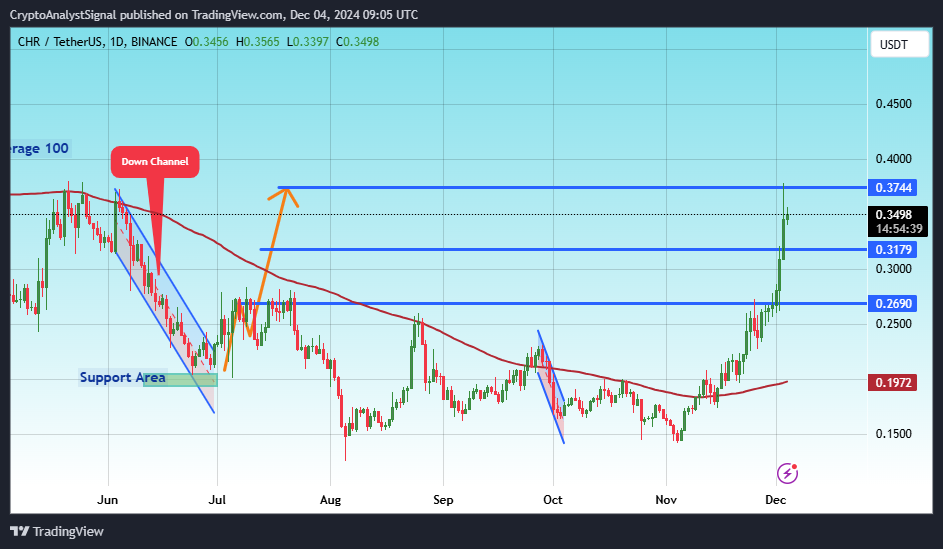Click the 0.2500 price axis value

pyautogui.click(x=894, y=324)
